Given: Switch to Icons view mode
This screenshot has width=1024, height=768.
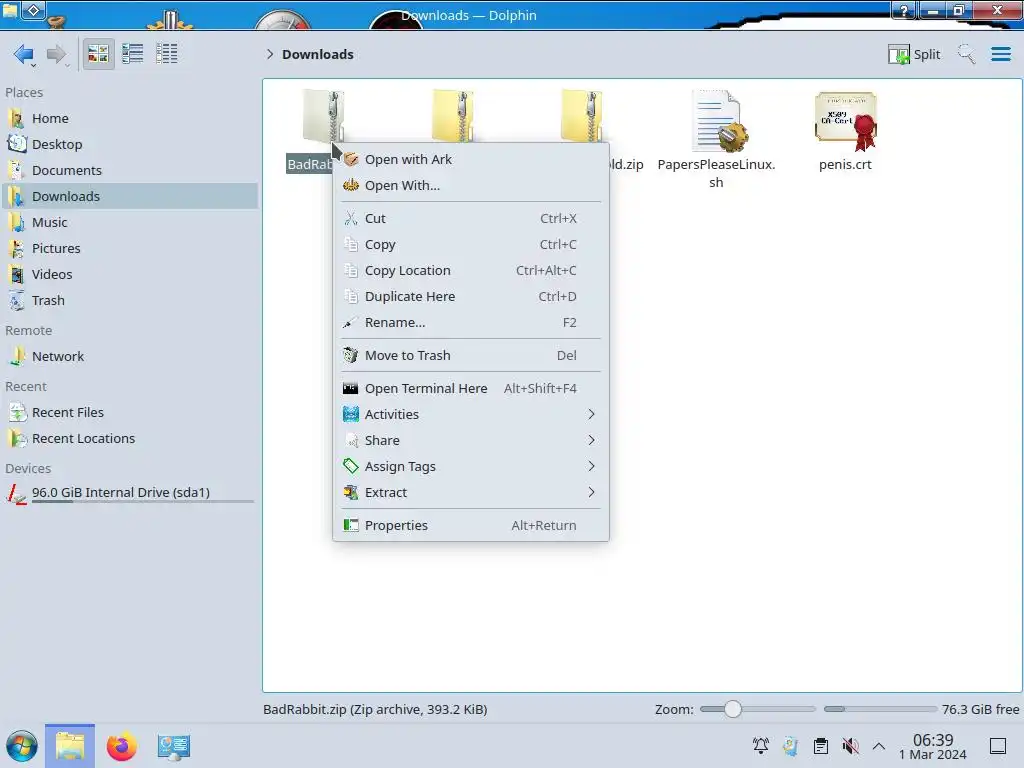Looking at the screenshot, I should click(98, 54).
